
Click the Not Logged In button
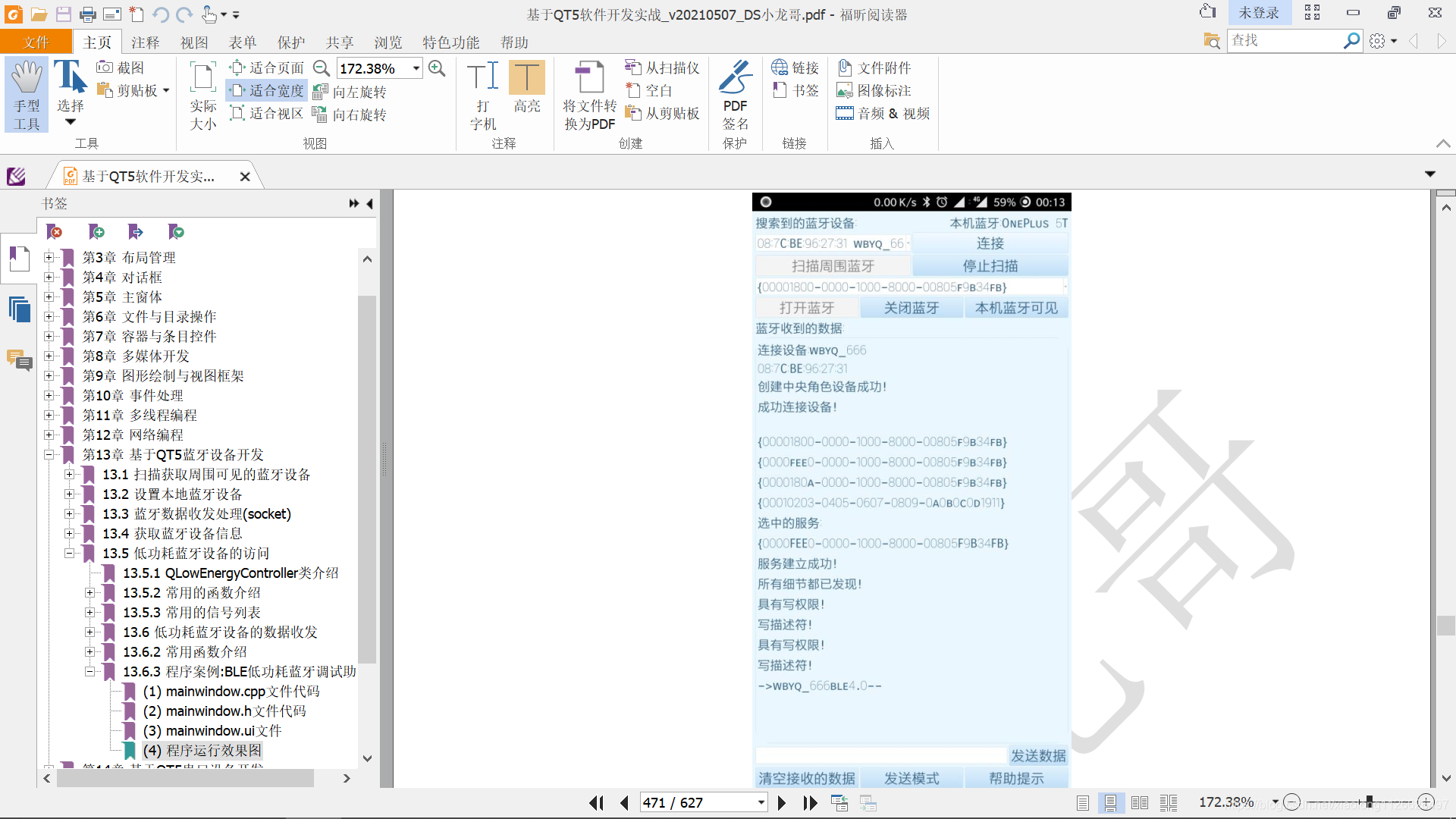(1258, 13)
